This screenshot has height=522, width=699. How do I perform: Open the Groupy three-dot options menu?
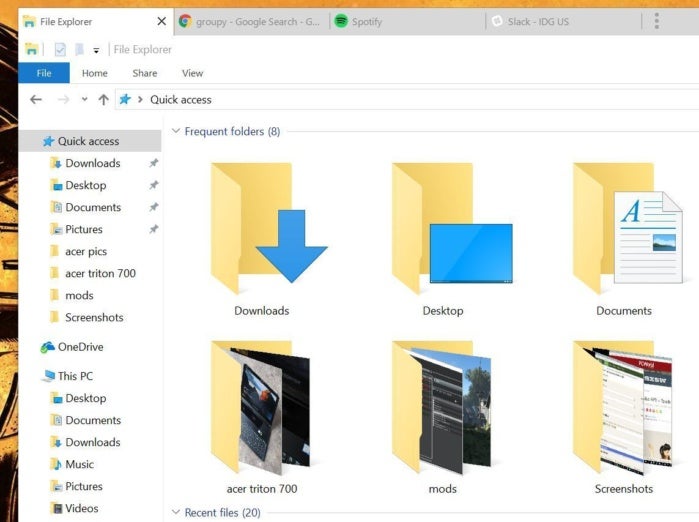[657, 21]
